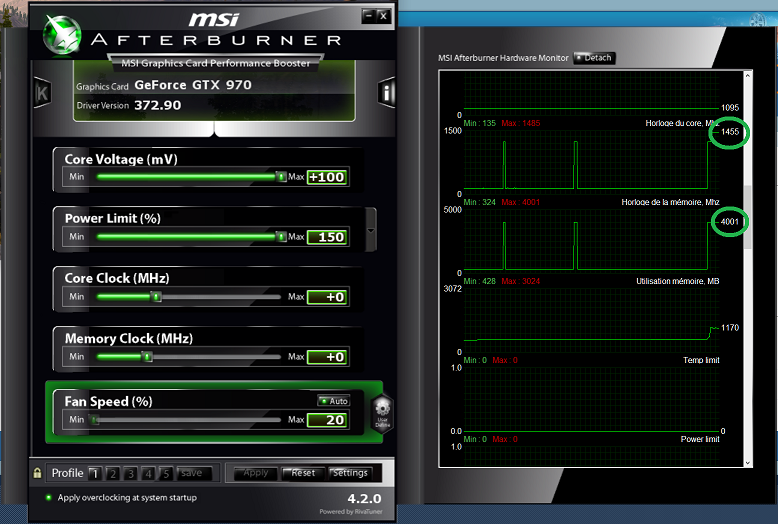The image size is (778, 524).
Task: Open the information i side button
Action: coord(386,92)
